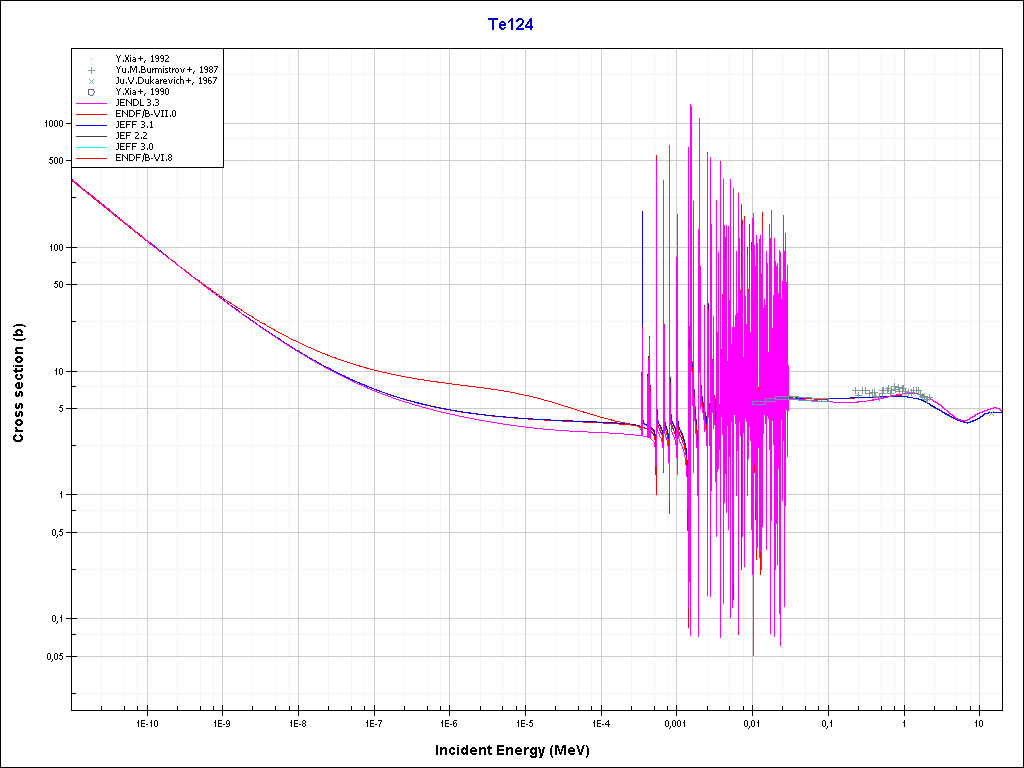This screenshot has width=1024, height=768.
Task: Click the Incident Energy (MeV) axis label
Action: click(x=519, y=750)
